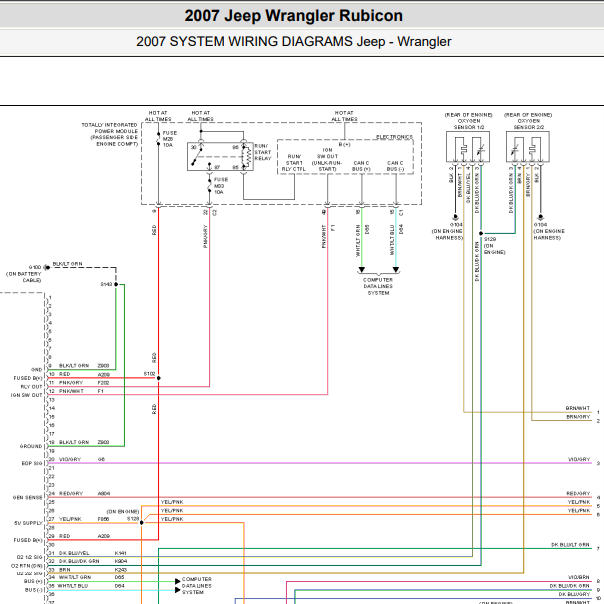Click the "BUS (-)" label beside pin 35
Screen dimensions: 604x604
pos(34,590)
